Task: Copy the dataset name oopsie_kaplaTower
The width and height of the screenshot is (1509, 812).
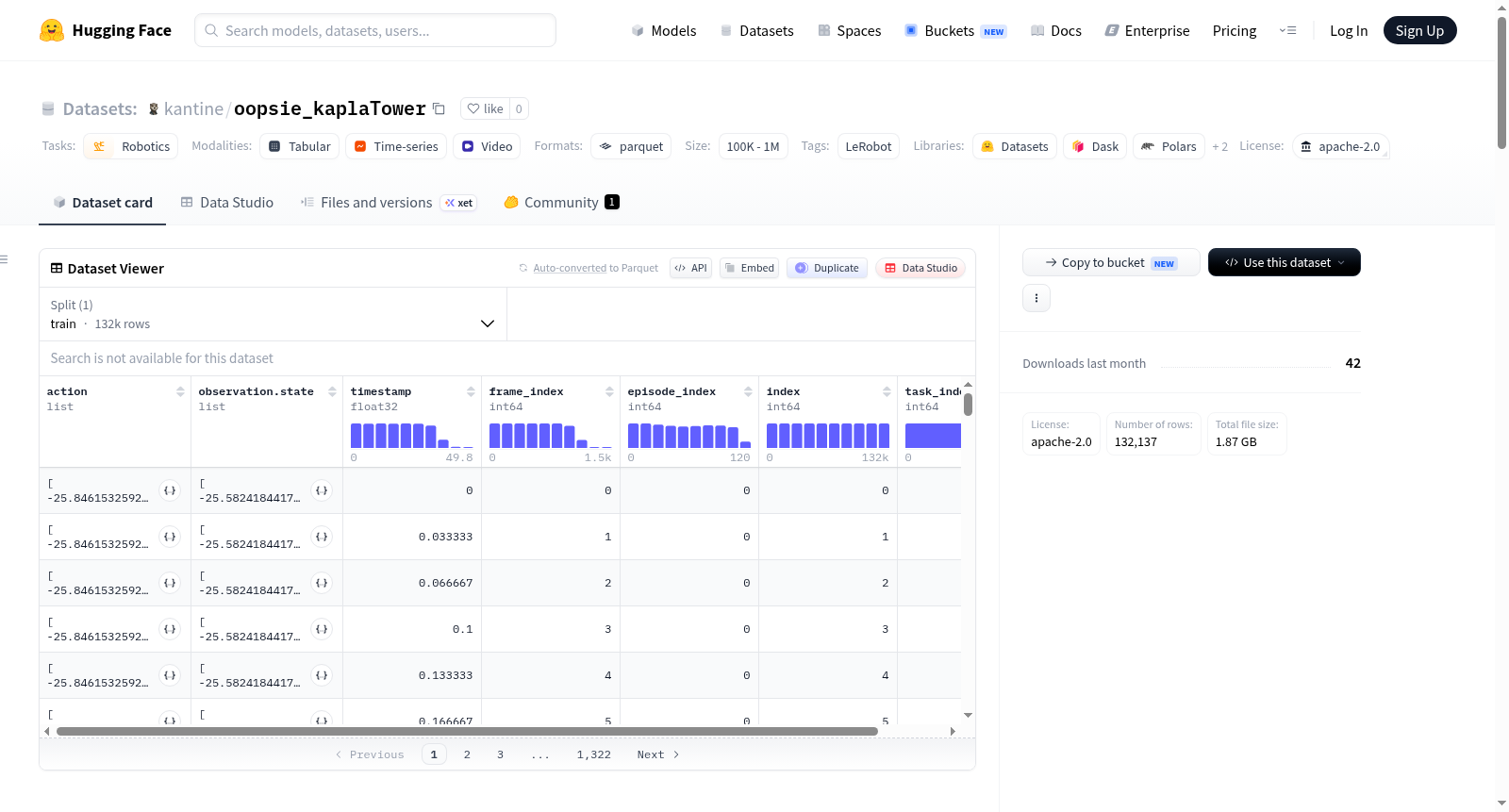Action: [x=439, y=108]
